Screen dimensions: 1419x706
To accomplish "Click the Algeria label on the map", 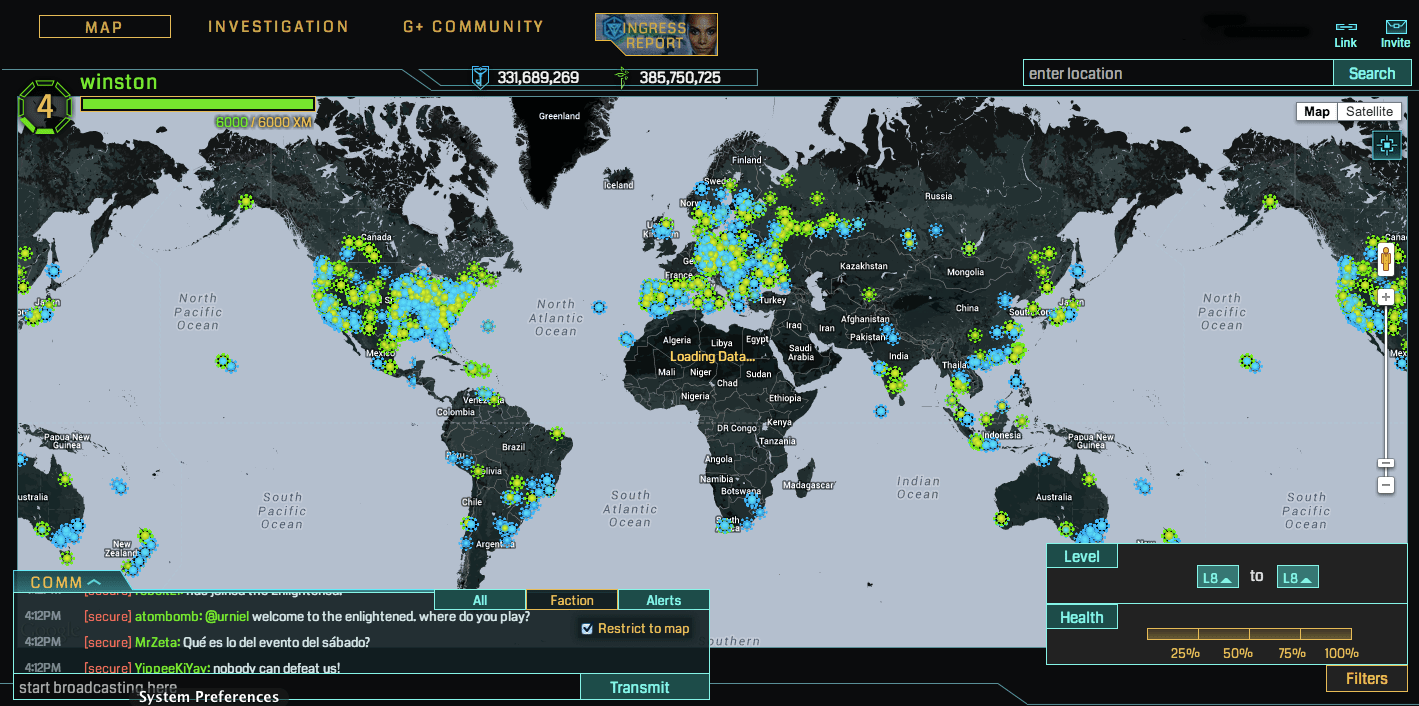I will pos(677,340).
